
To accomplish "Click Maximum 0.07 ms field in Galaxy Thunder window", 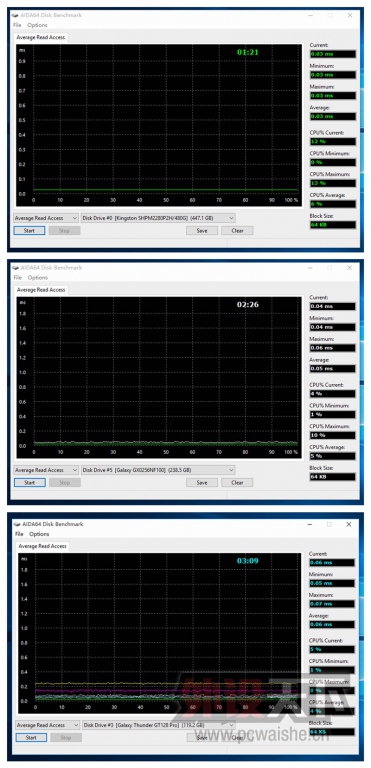I will point(332,604).
